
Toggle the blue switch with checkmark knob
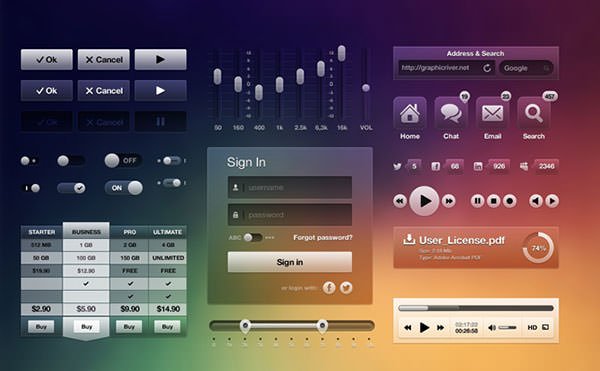71,188
